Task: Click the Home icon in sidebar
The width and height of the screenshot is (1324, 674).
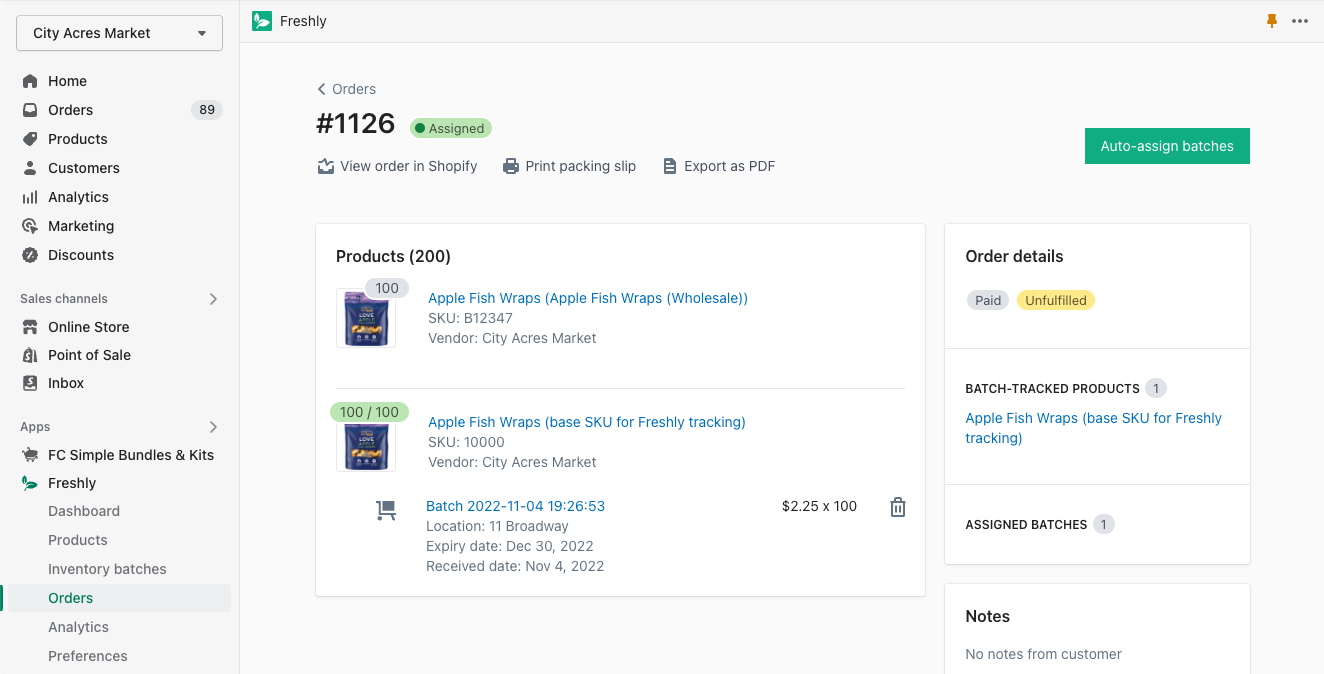Action: pyautogui.click(x=30, y=81)
